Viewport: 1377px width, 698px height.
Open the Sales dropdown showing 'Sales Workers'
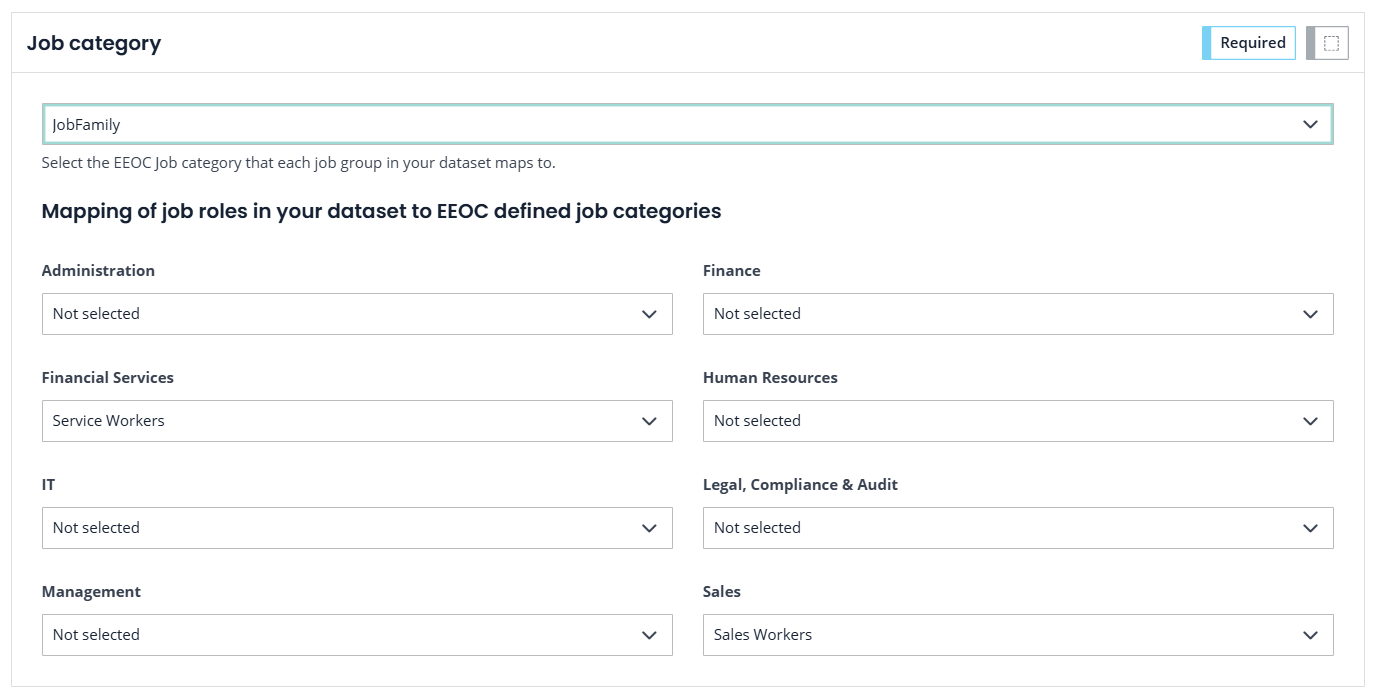click(x=1017, y=635)
